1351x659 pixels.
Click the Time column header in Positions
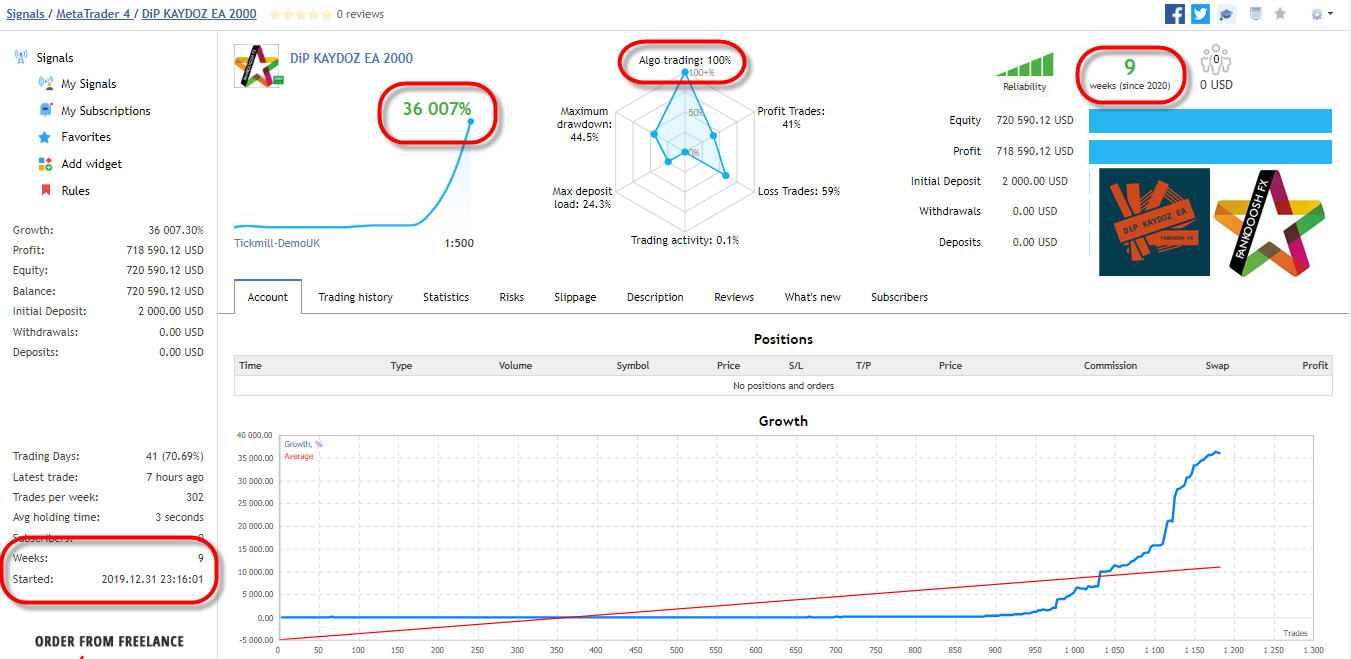(250, 366)
